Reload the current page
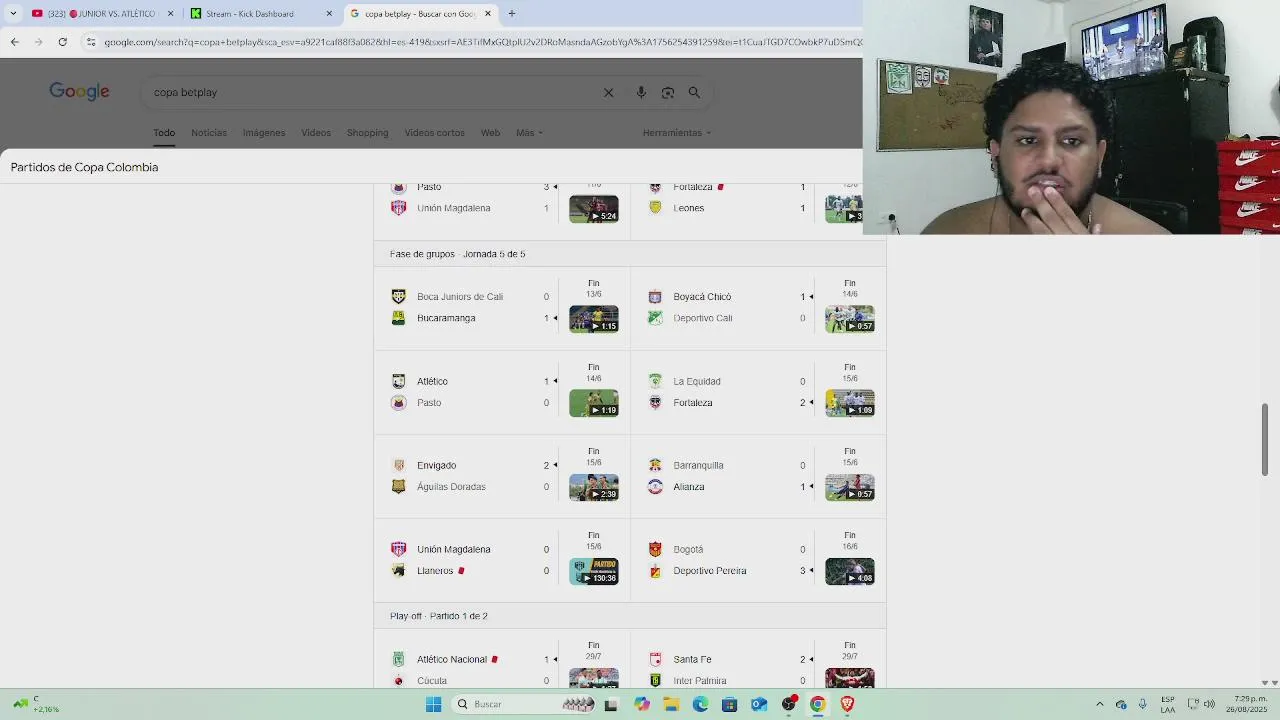1280x720 pixels. tap(62, 42)
